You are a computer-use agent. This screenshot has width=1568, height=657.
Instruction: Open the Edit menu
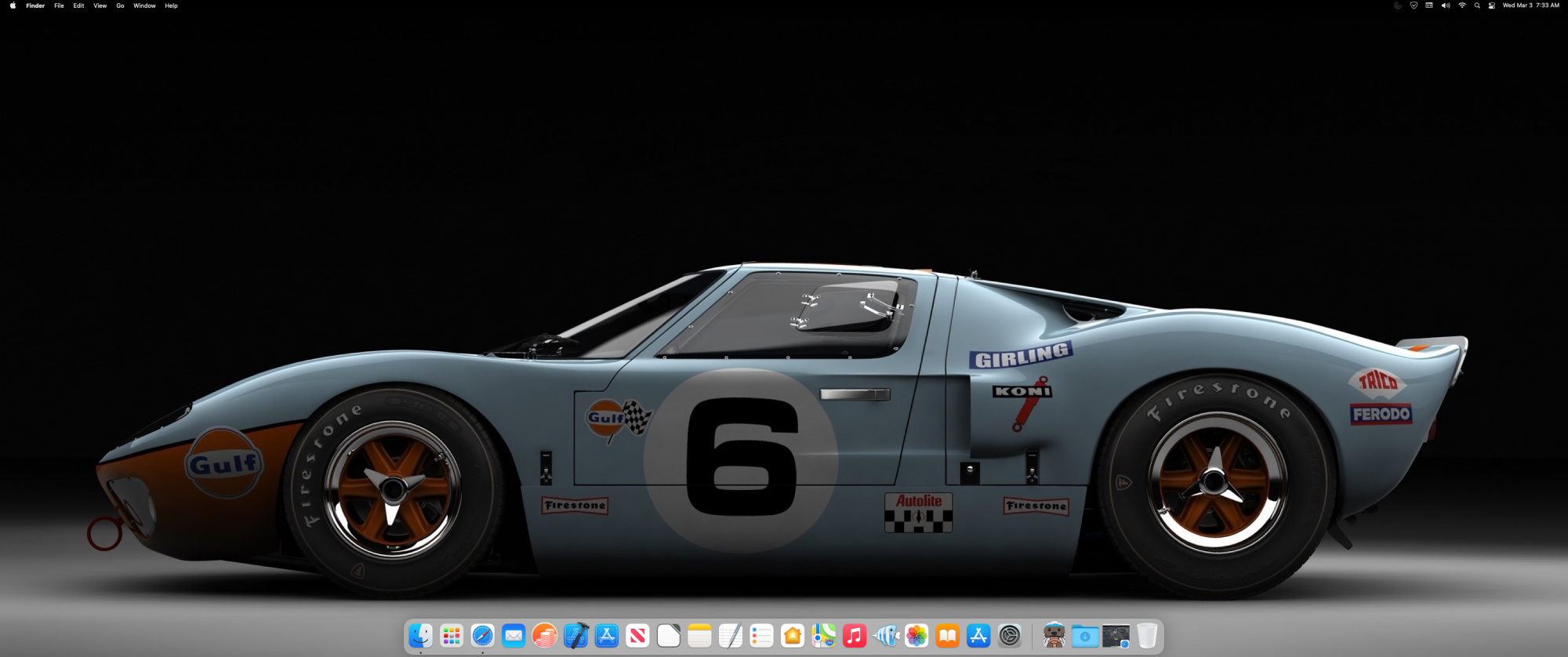click(78, 5)
